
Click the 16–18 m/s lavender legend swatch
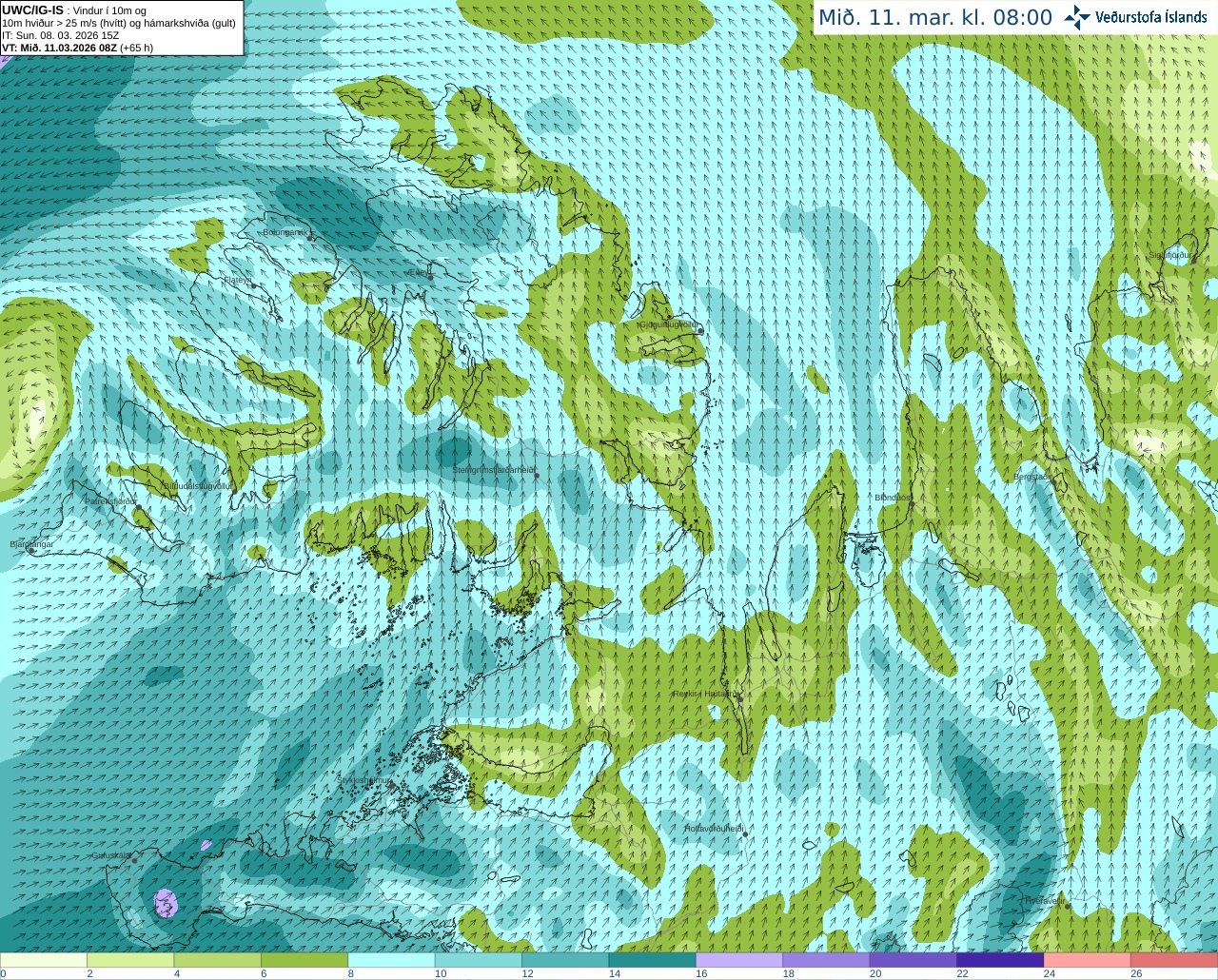coord(739,960)
